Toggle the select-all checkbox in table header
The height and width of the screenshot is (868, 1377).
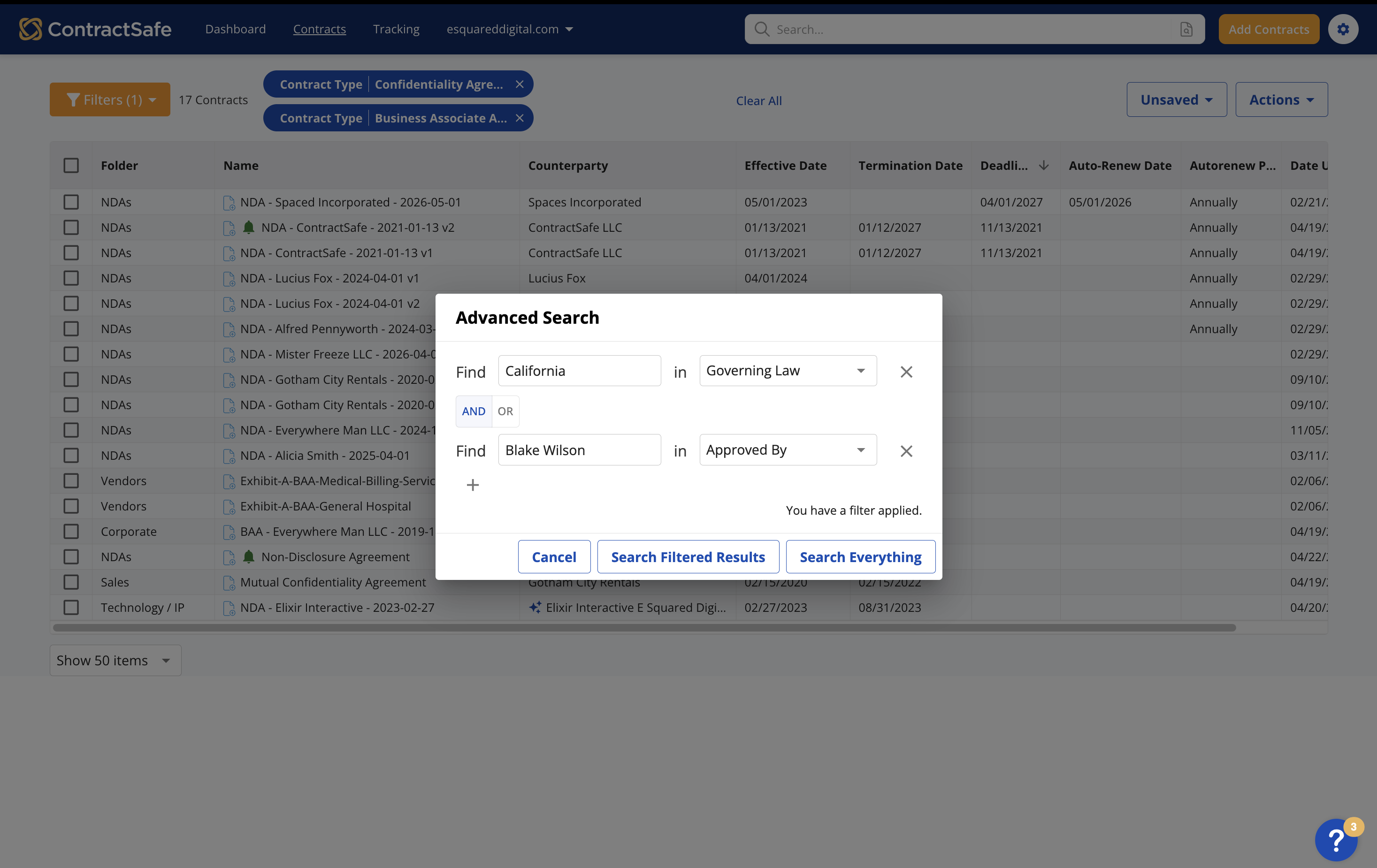pos(71,165)
